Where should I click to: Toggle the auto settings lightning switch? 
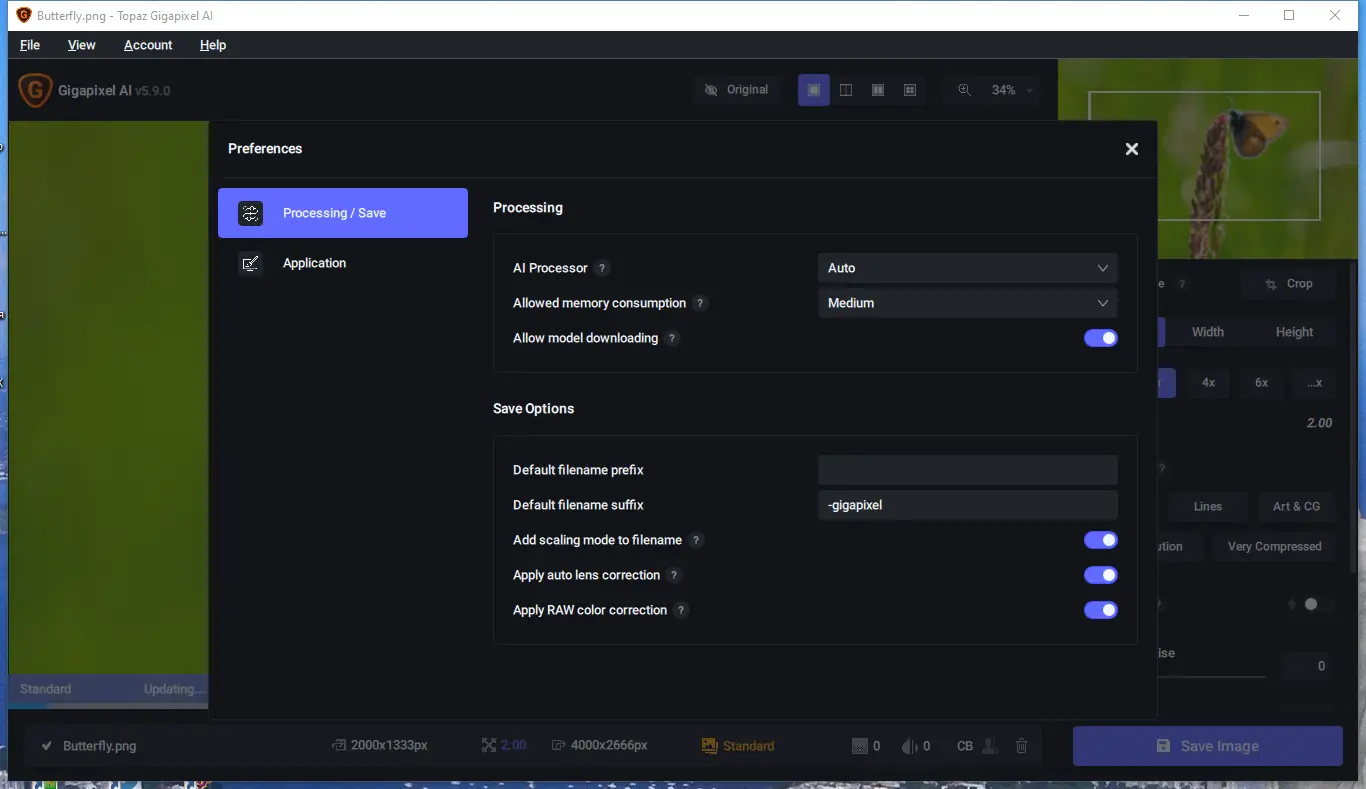click(1311, 604)
